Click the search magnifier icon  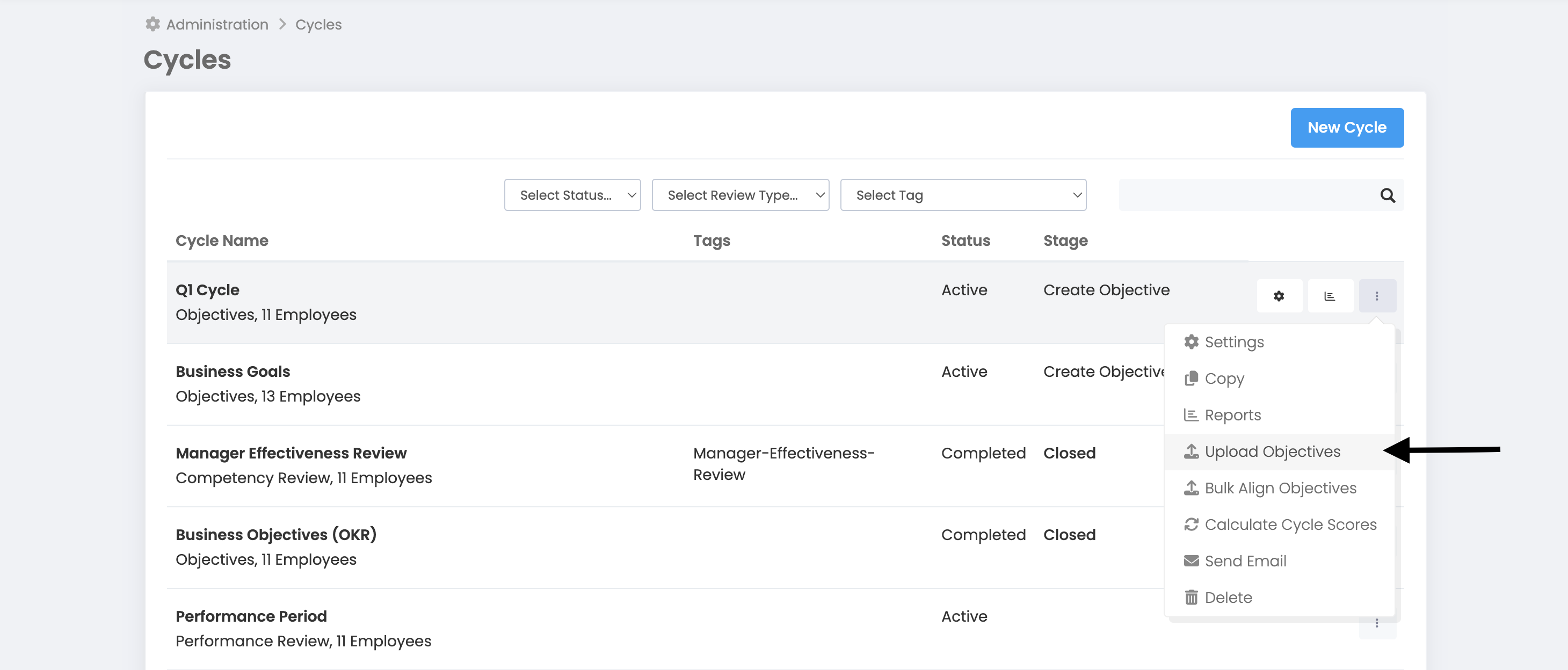point(1387,195)
